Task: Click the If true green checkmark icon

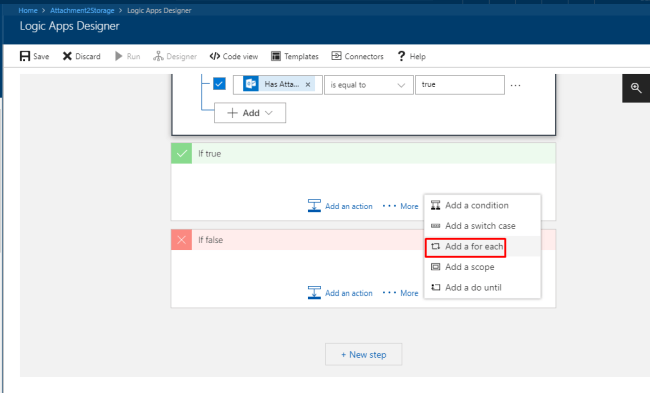Action: [182, 153]
